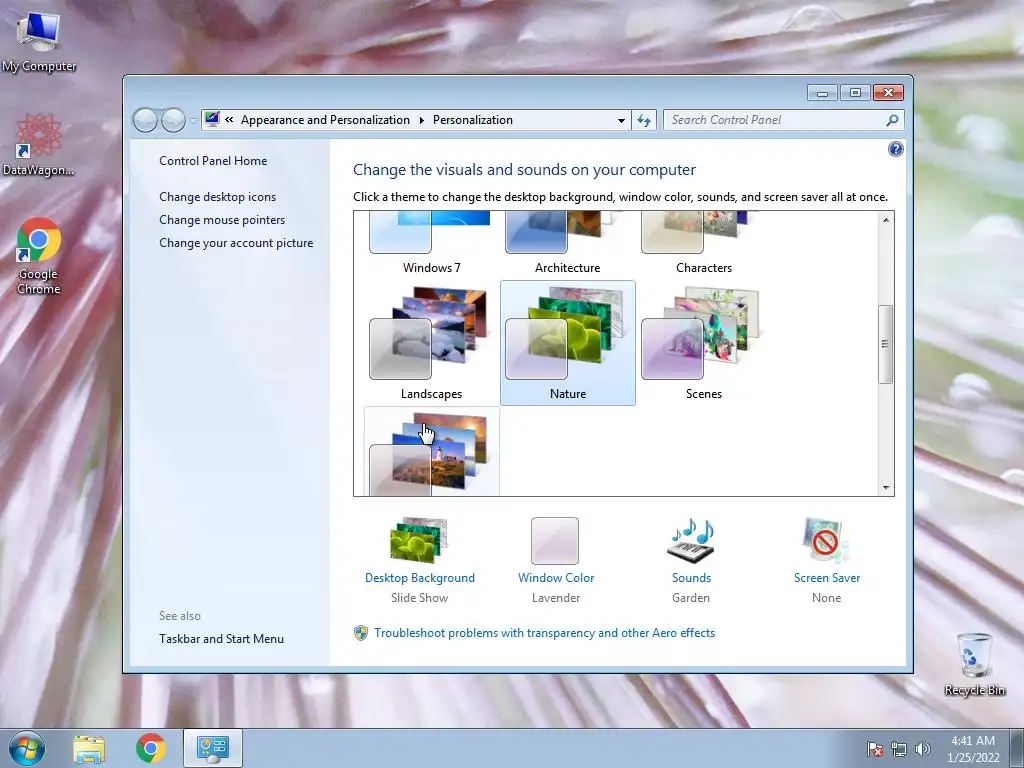Go to Control Panel Home
The width and height of the screenshot is (1024, 768).
click(213, 161)
